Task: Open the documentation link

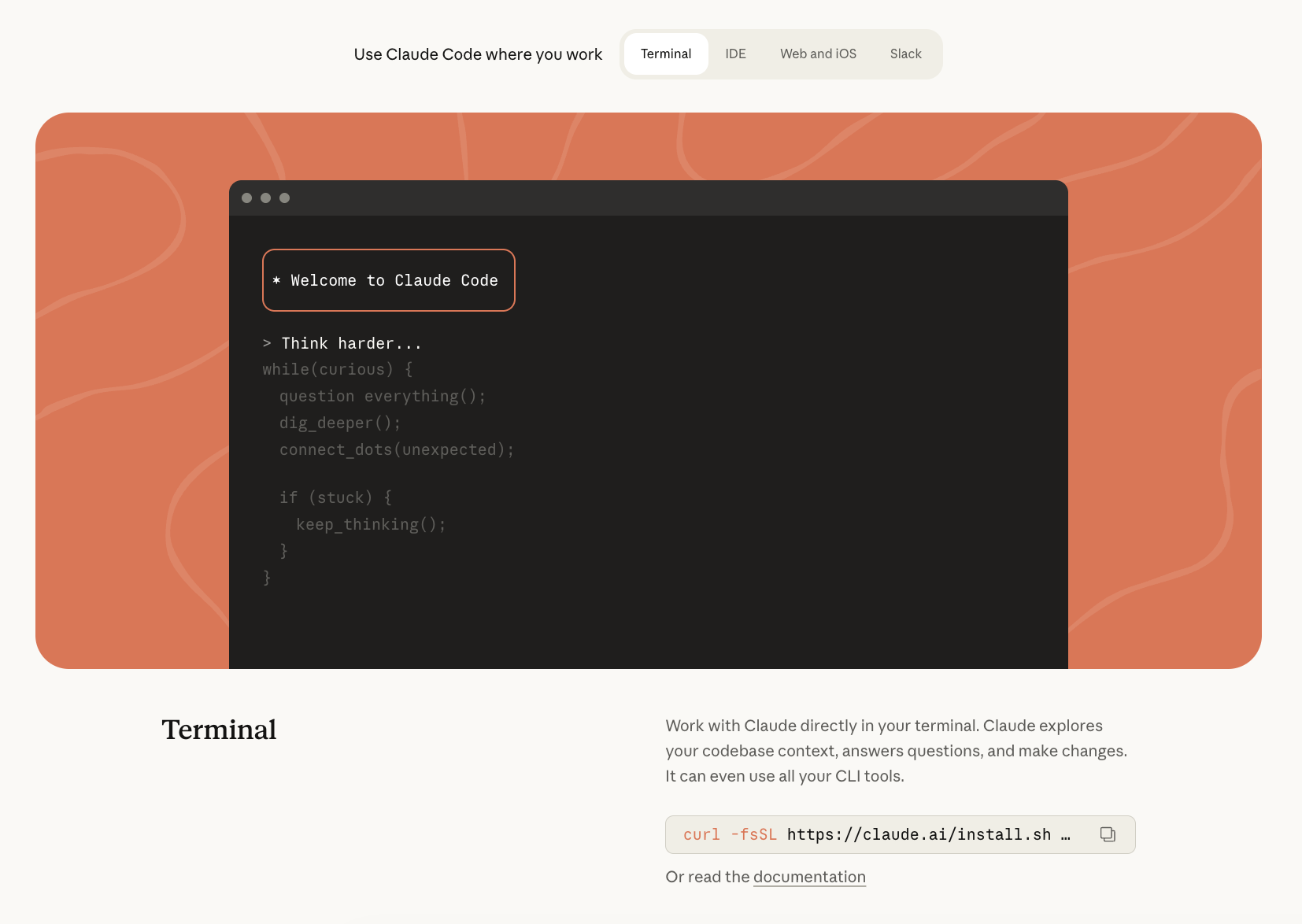Action: pyautogui.click(x=809, y=877)
